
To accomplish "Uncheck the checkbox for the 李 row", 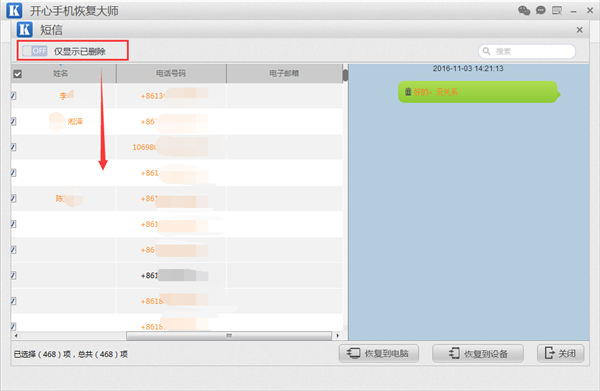I will coord(13,96).
